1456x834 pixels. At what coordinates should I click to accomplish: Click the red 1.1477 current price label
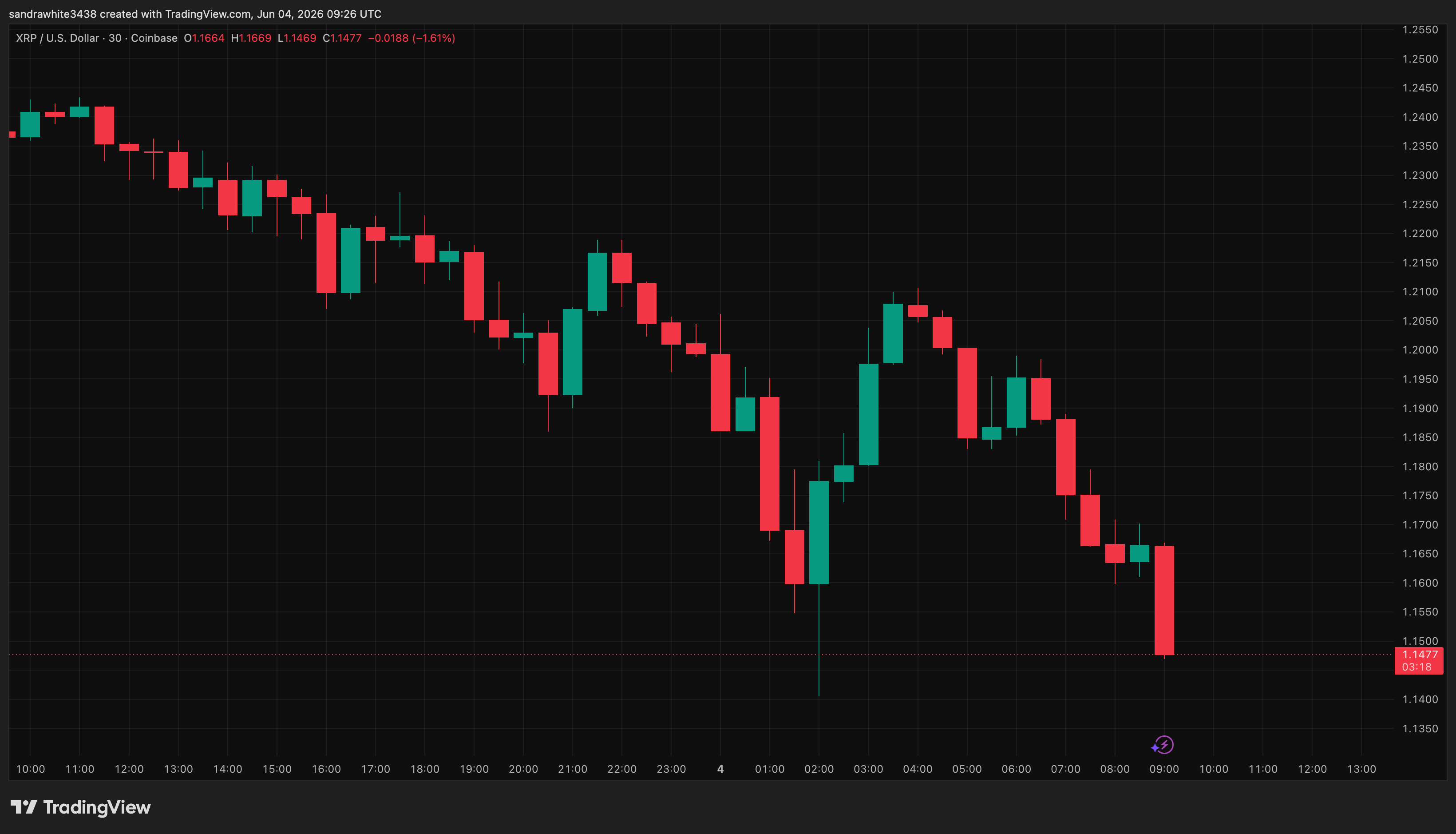pos(1419,661)
